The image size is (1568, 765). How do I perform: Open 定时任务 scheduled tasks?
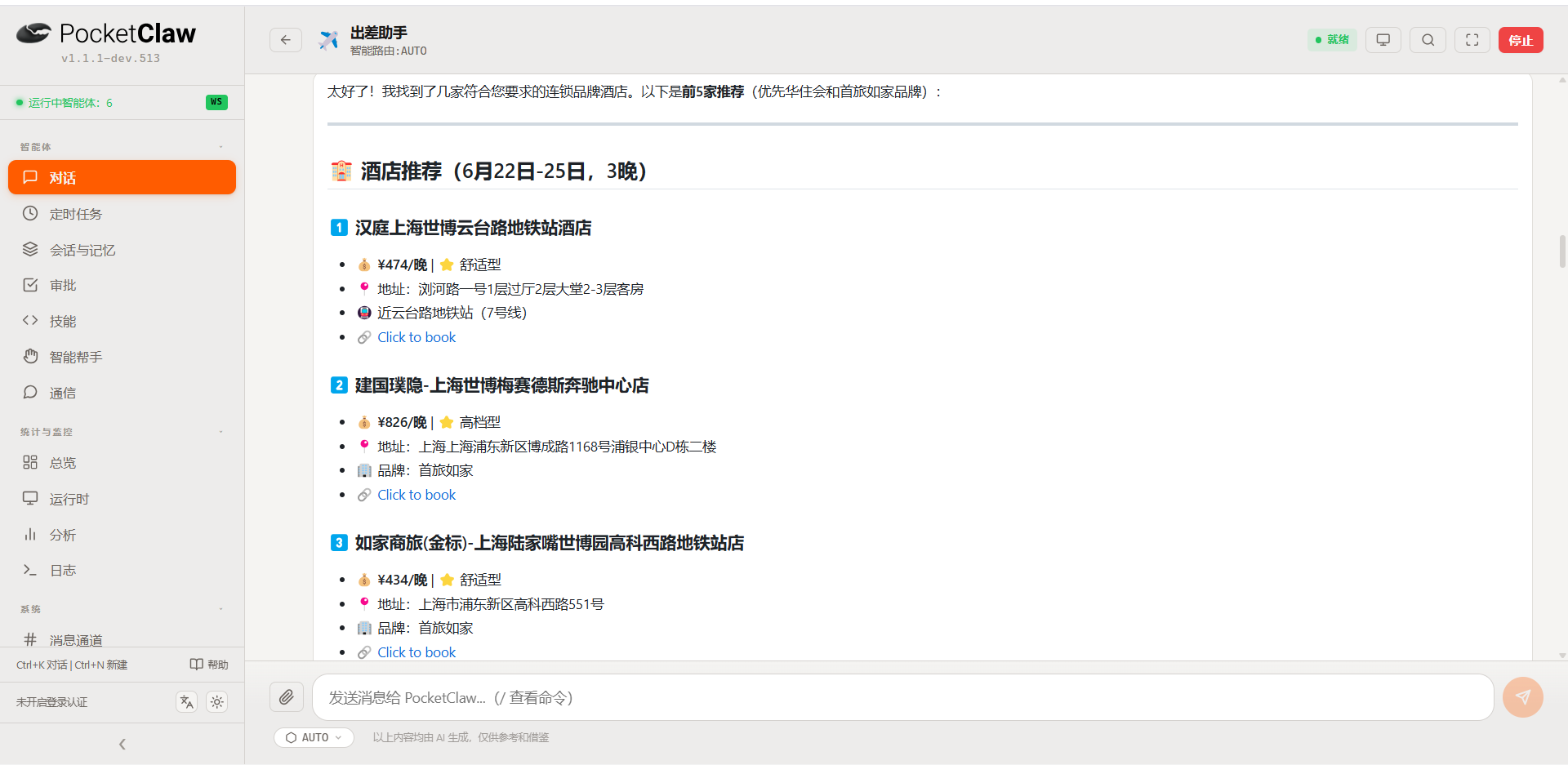[x=122, y=214]
